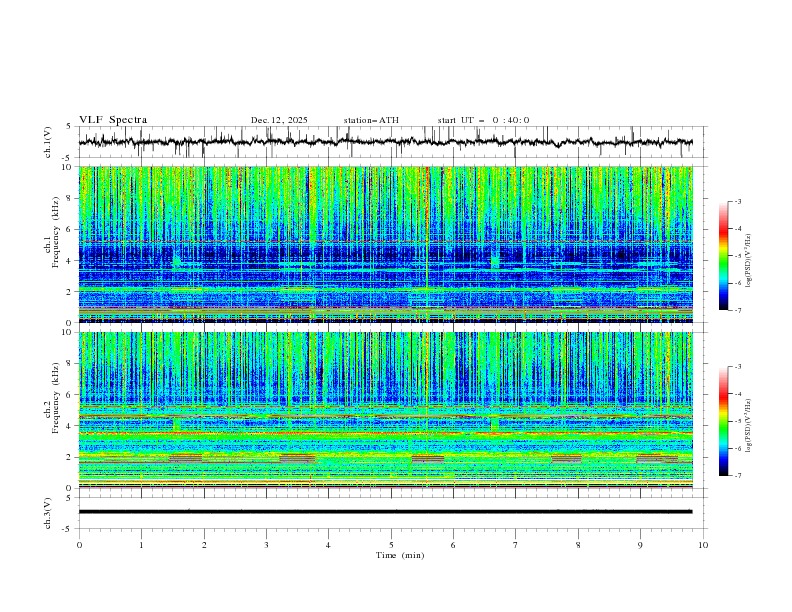Screen dimensions: 792x612
Task: Click the 'ch.1(V)' axis label
Action: pos(48,142)
